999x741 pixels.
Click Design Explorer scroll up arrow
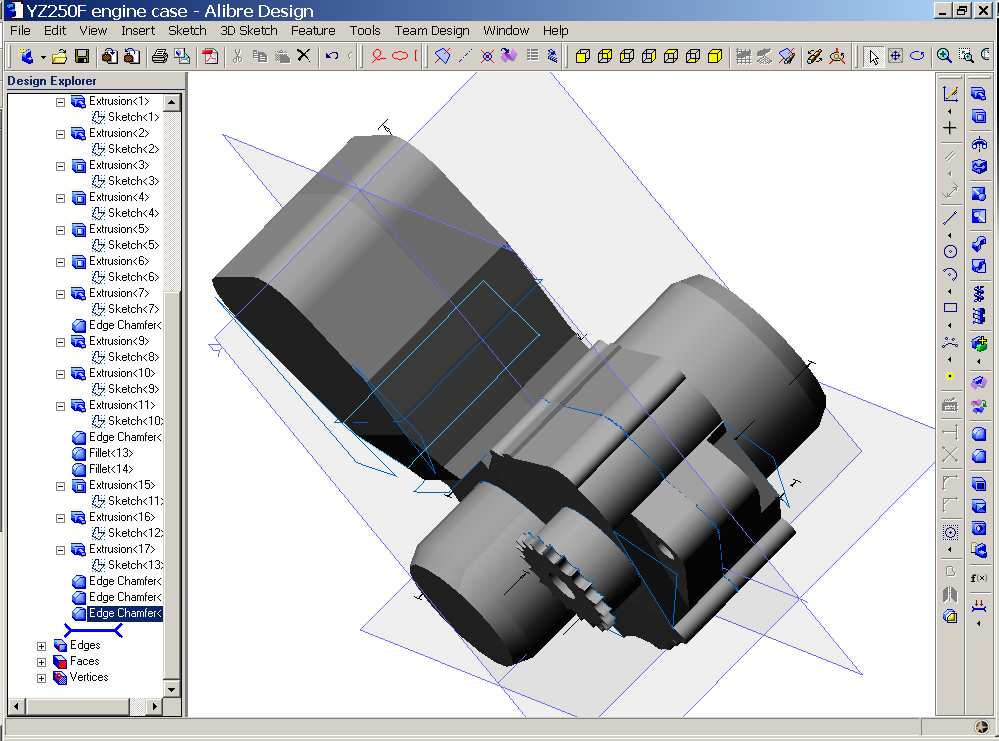coord(171,102)
